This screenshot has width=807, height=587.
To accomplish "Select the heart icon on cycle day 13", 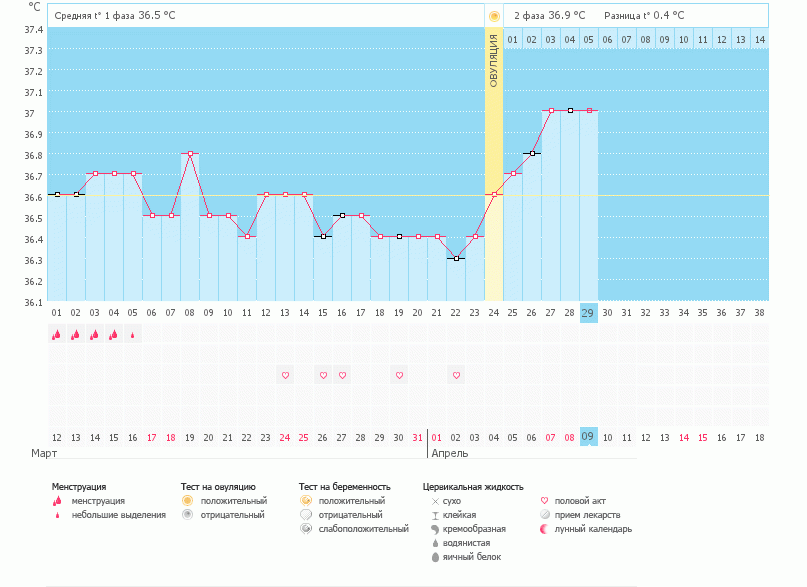I will tap(285, 375).
